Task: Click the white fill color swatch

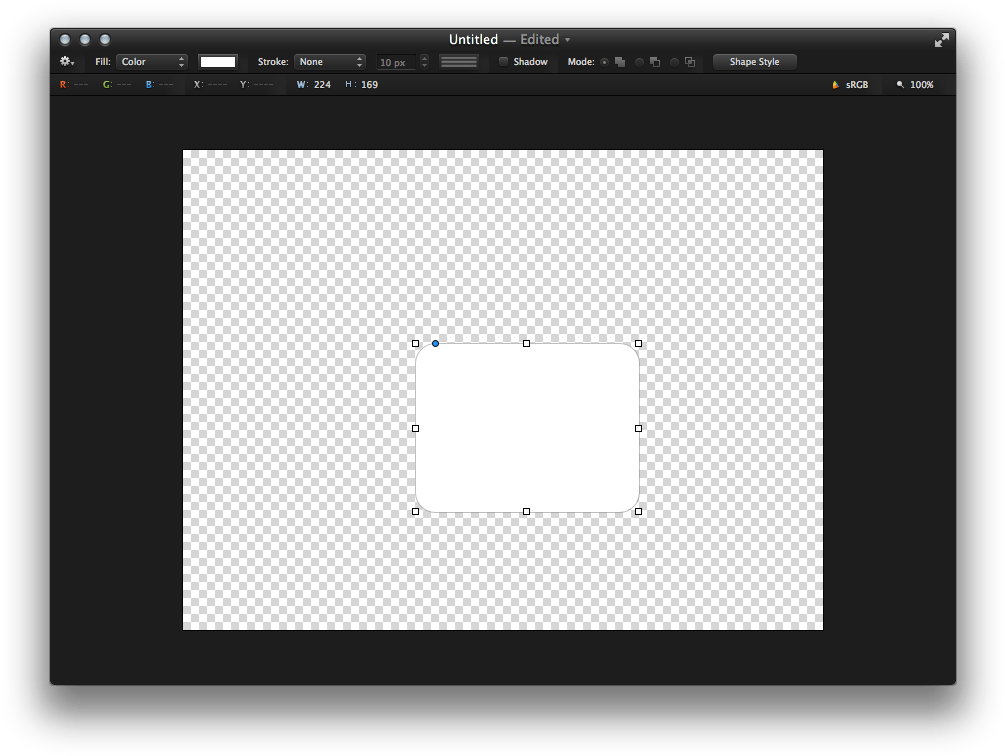Action: point(218,62)
